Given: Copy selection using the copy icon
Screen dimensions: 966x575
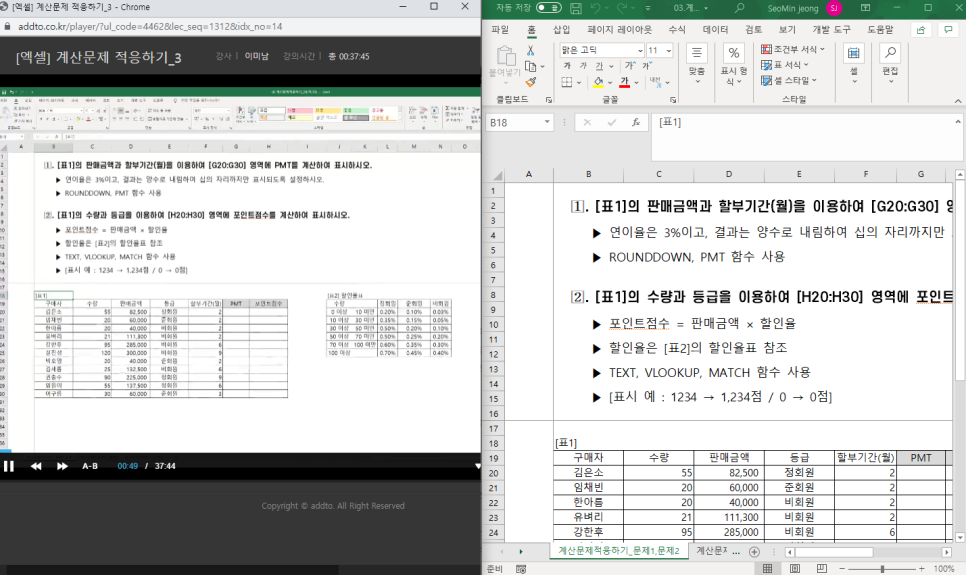Looking at the screenshot, I should (x=530, y=66).
